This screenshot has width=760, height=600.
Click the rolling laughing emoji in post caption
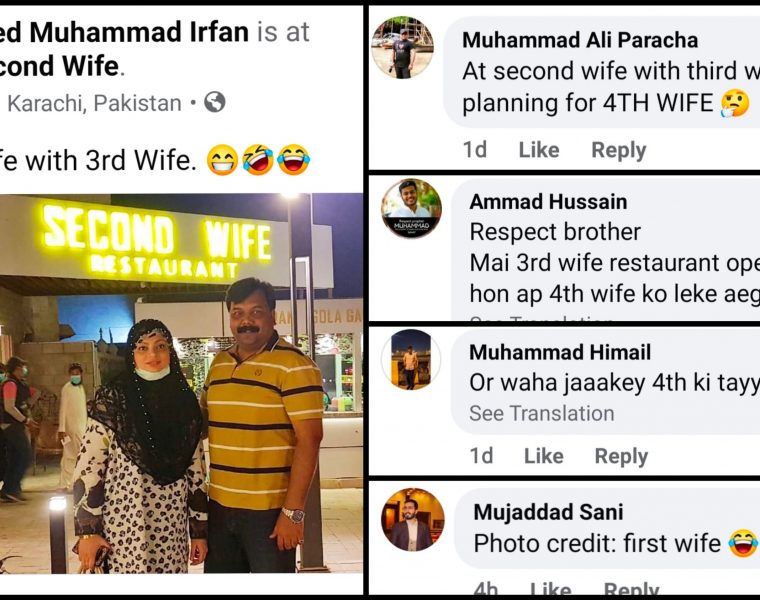(258, 160)
